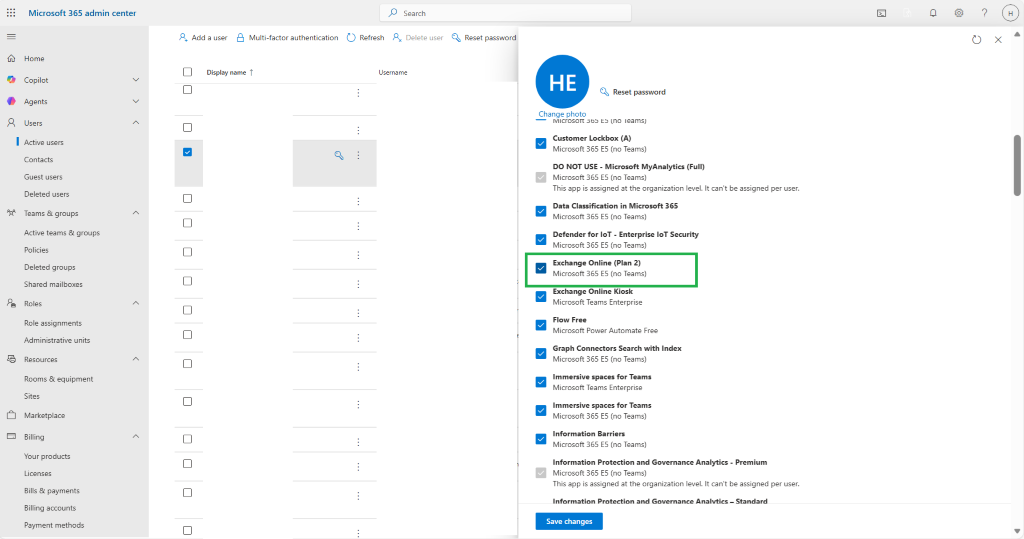Click key icon in selected user row

click(x=339, y=155)
